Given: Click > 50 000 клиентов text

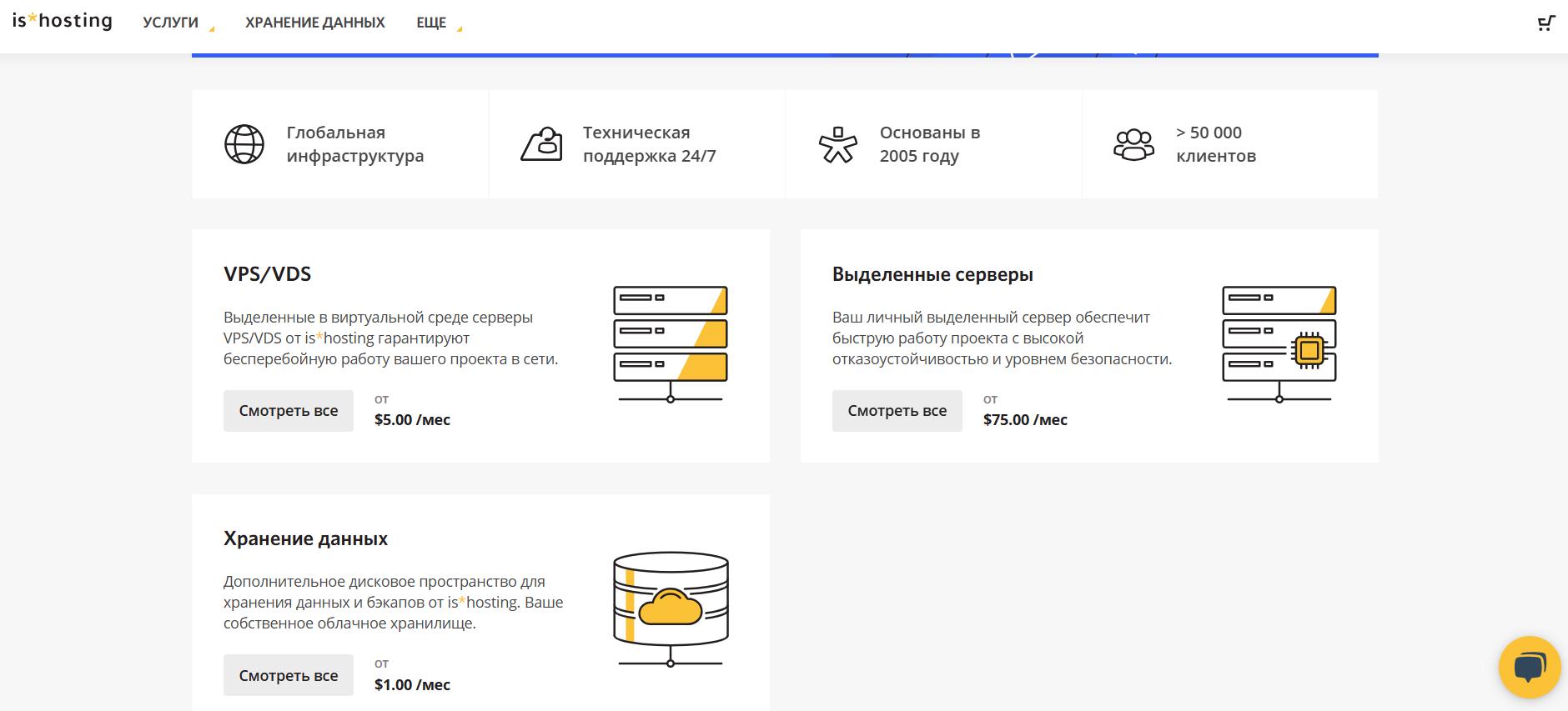Looking at the screenshot, I should (1216, 144).
